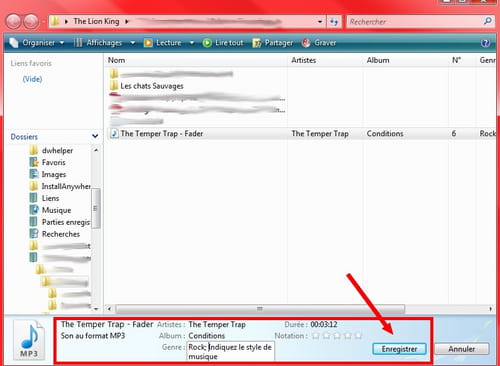The image size is (500, 366).
Task: Click the Graver disc burn icon
Action: click(306, 43)
